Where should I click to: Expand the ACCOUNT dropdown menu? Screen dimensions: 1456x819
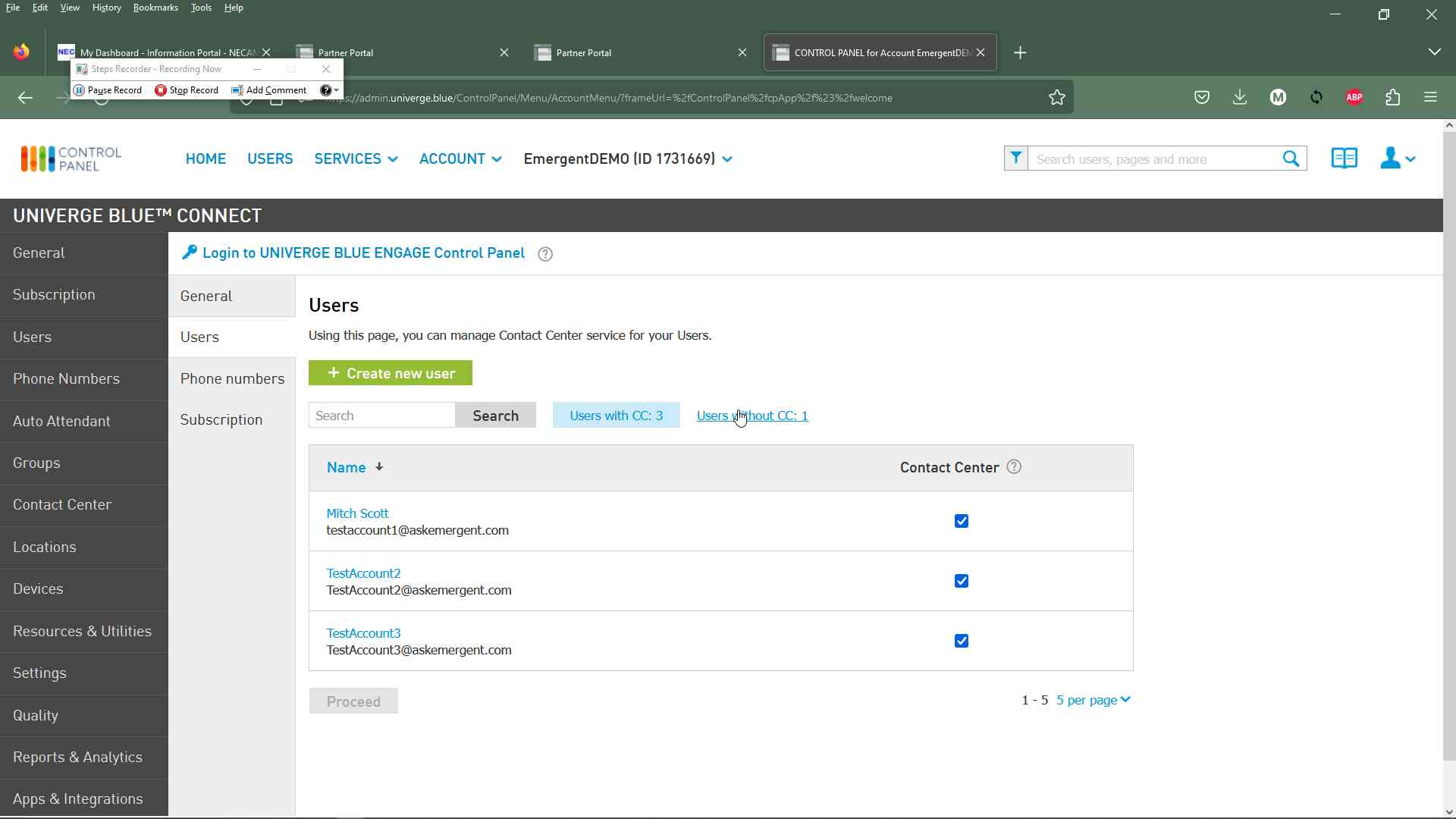click(460, 158)
